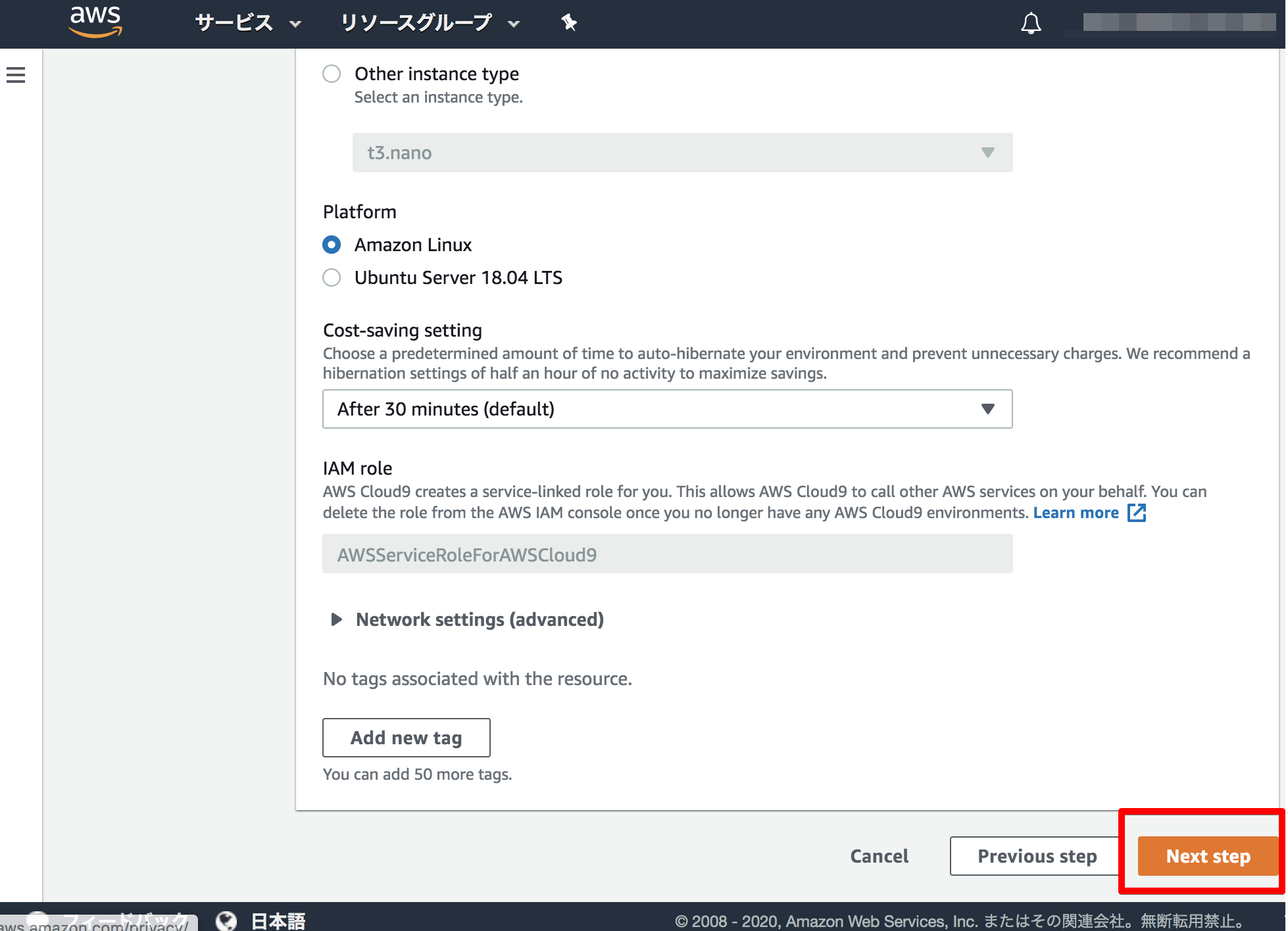
Task: Click the AWSServiceRoleForAWSCloud9 field
Action: pos(667,554)
